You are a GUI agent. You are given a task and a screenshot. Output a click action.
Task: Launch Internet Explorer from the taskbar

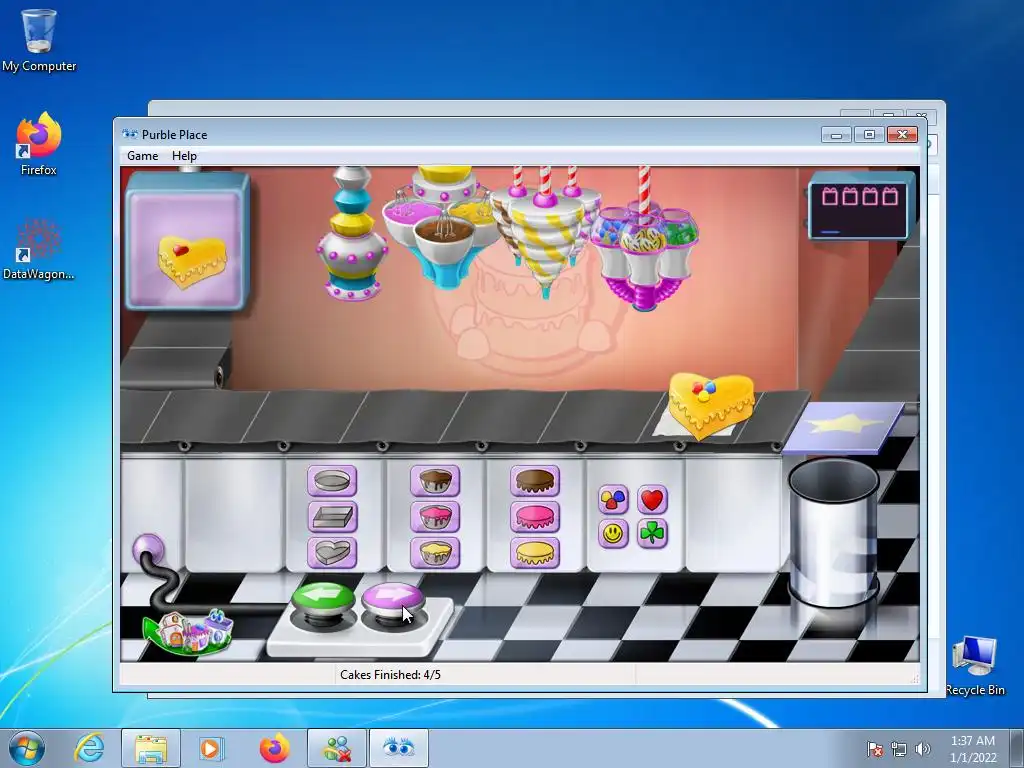tap(89, 748)
